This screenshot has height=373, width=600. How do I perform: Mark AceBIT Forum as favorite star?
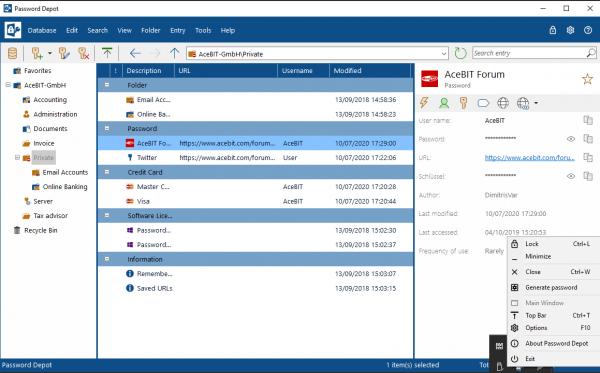click(x=587, y=79)
